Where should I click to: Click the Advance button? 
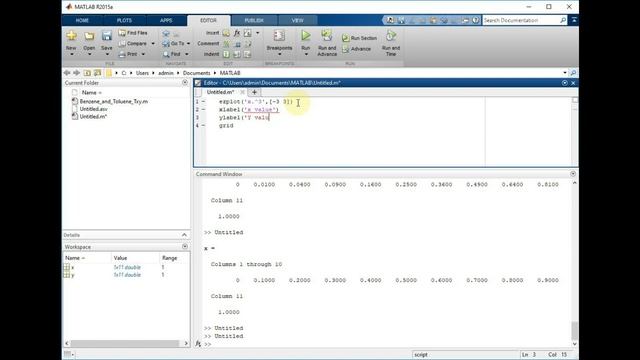click(x=356, y=49)
